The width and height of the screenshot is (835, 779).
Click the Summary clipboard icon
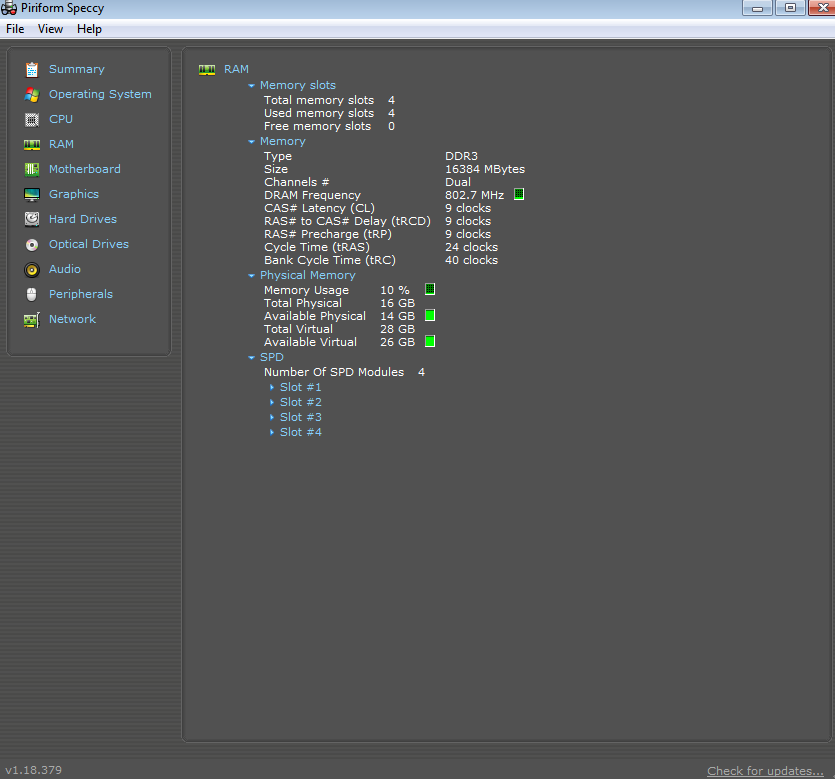(32, 69)
